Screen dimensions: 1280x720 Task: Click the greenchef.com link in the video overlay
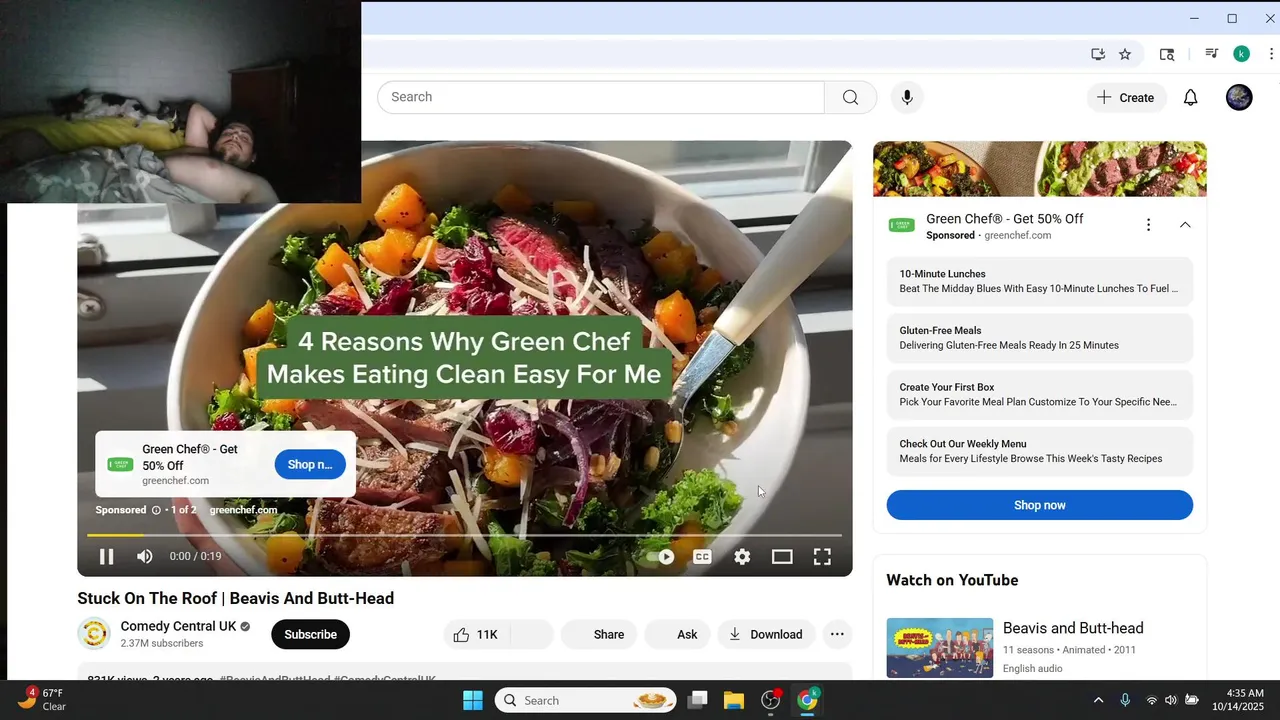pos(243,510)
